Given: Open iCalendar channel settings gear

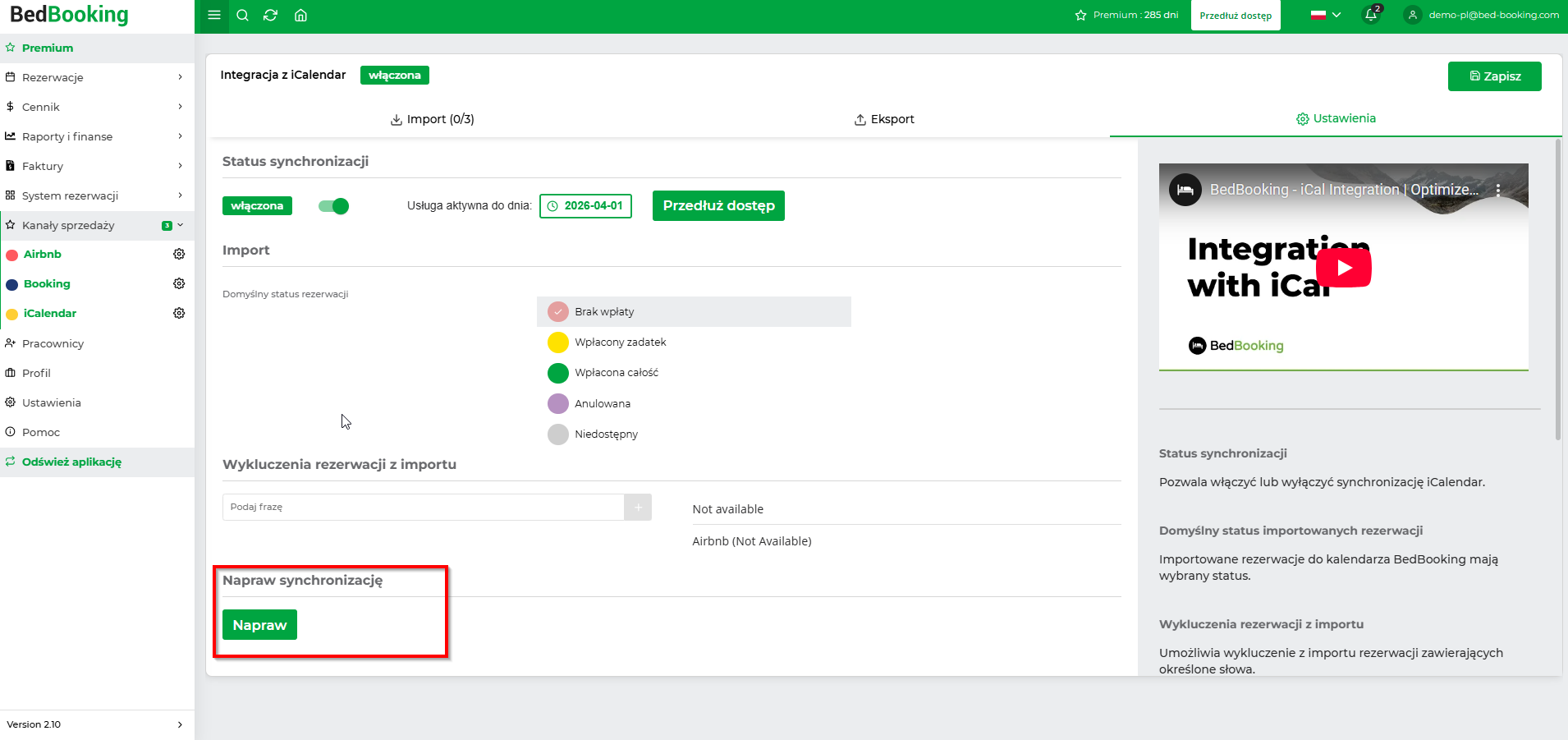Looking at the screenshot, I should coord(179,313).
